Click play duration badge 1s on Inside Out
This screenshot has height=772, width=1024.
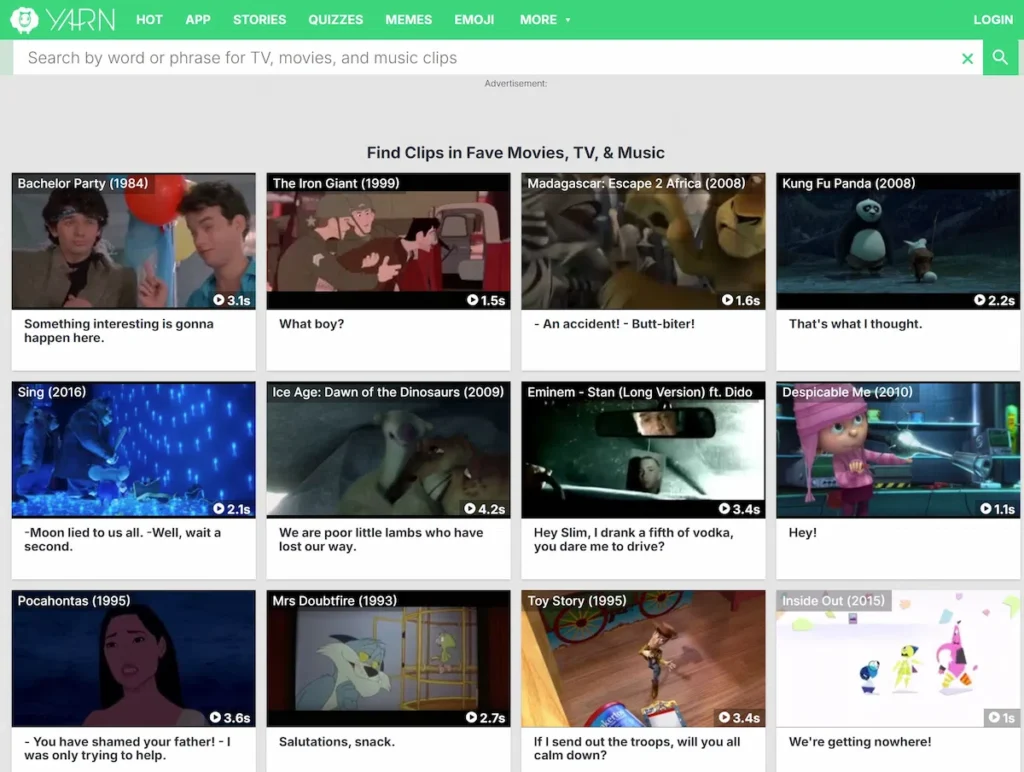1002,718
